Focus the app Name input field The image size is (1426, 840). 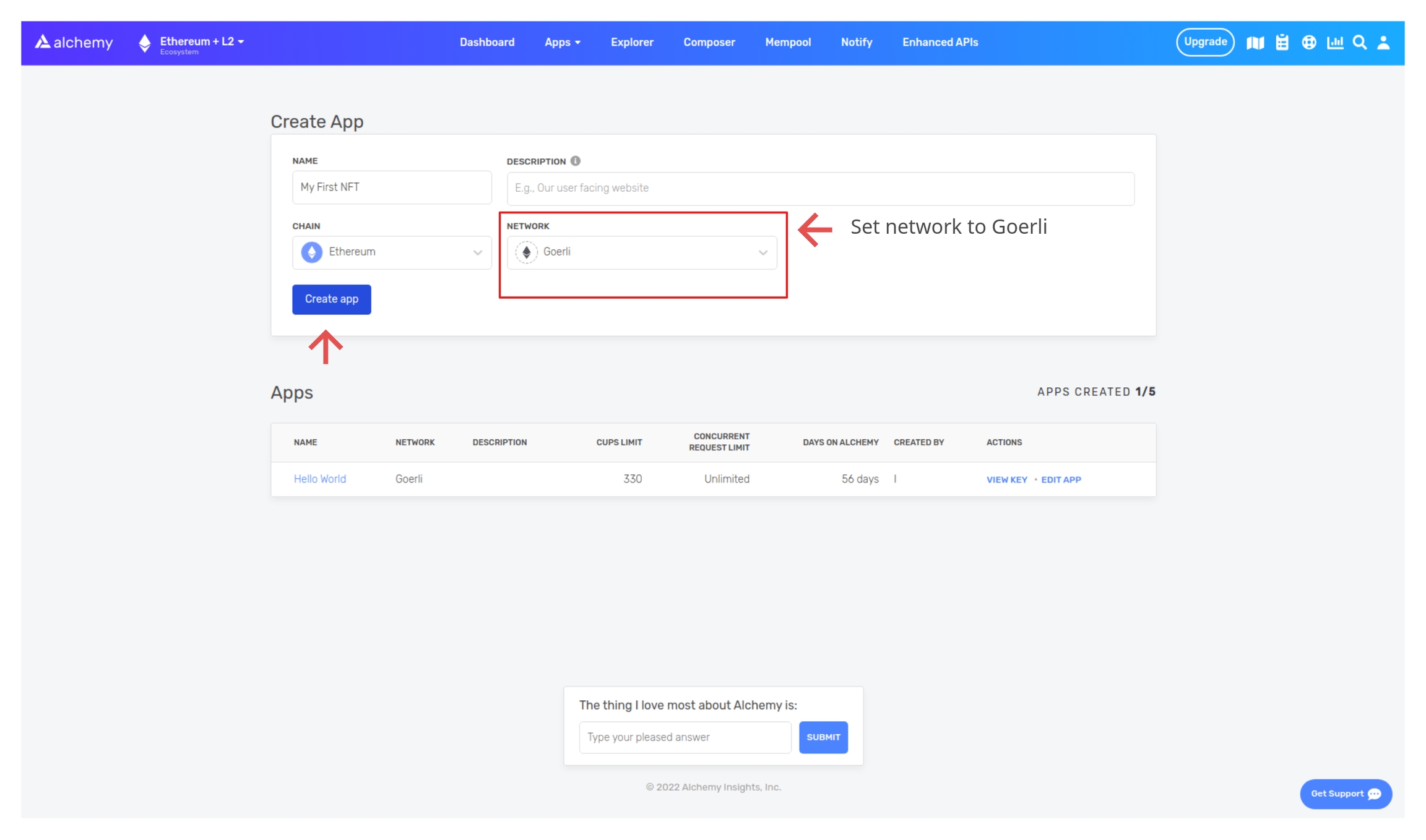coord(392,187)
